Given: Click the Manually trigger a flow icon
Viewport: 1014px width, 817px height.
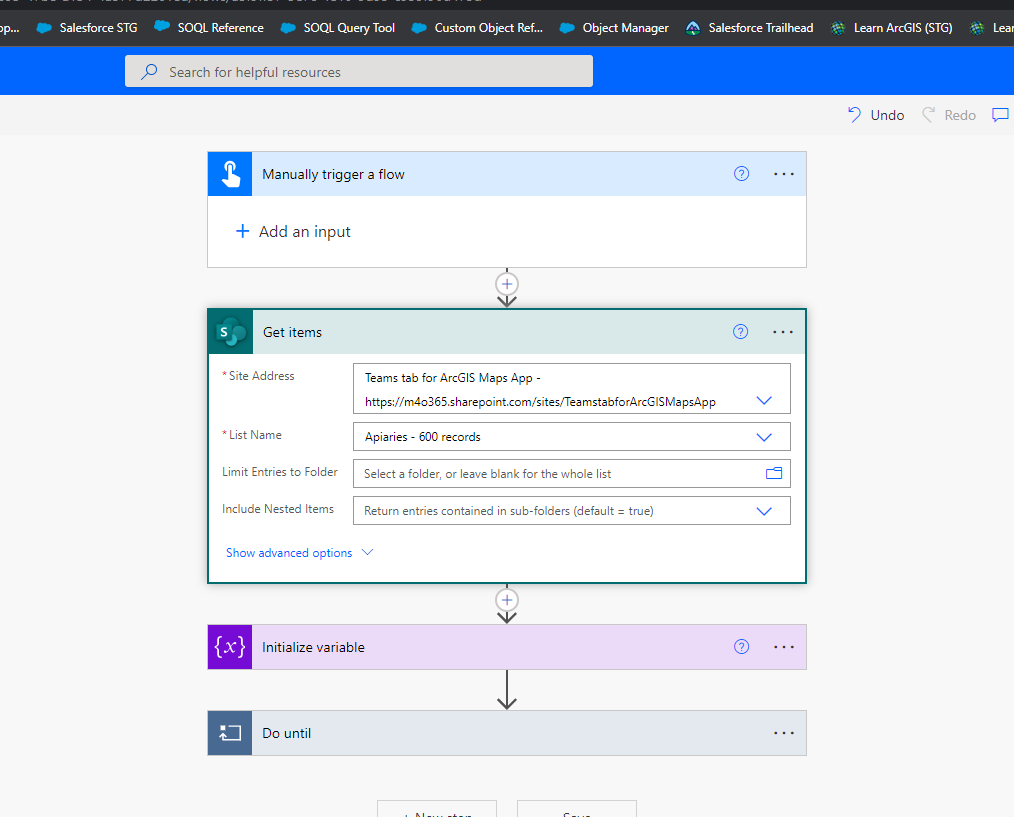Looking at the screenshot, I should [230, 174].
